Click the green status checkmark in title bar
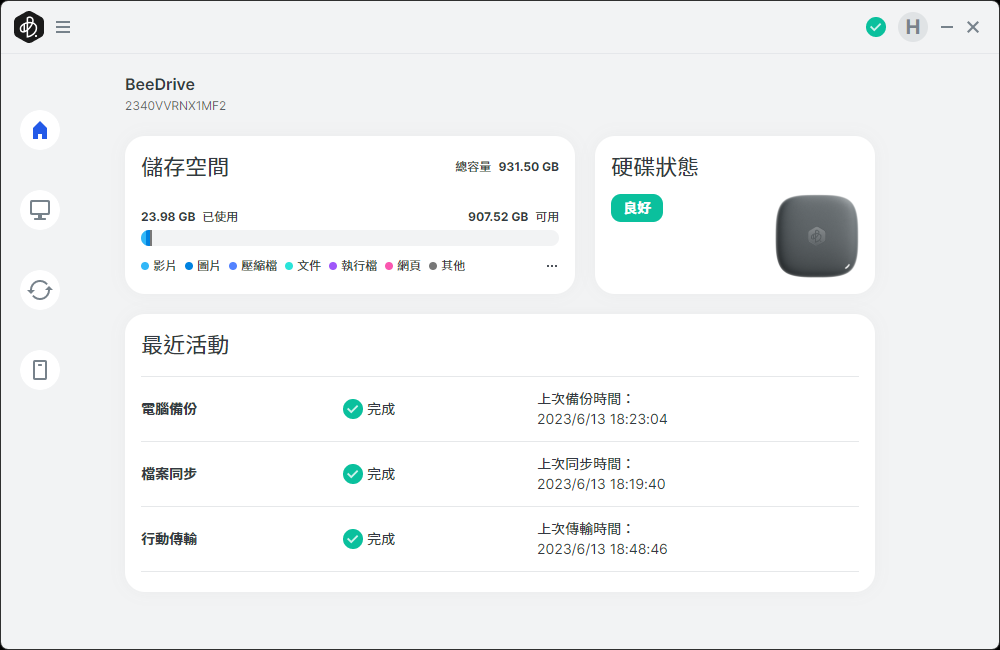1000x650 pixels. click(x=876, y=27)
